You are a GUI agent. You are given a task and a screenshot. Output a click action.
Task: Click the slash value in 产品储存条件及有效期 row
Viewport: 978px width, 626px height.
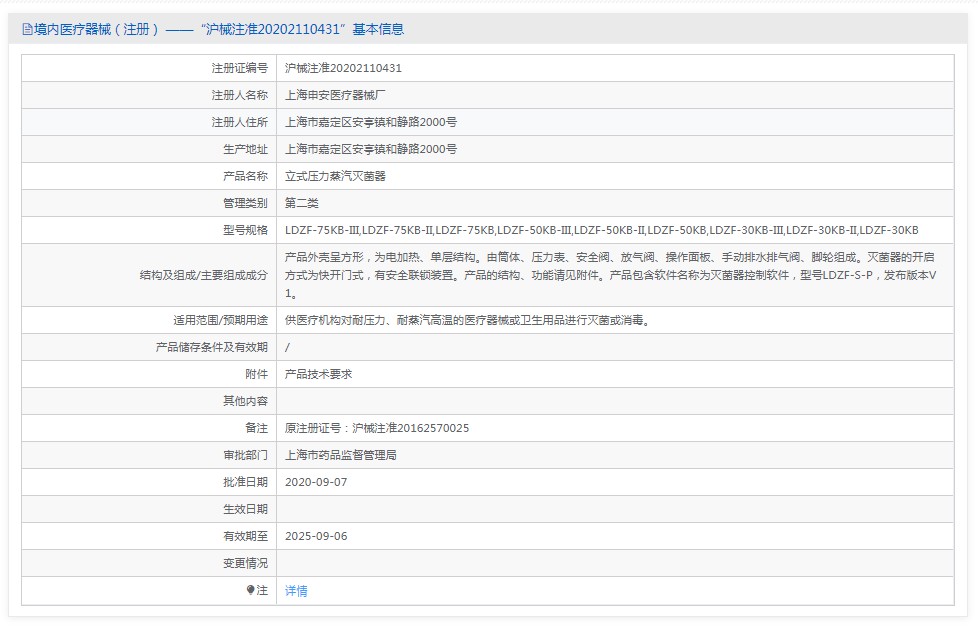287,347
